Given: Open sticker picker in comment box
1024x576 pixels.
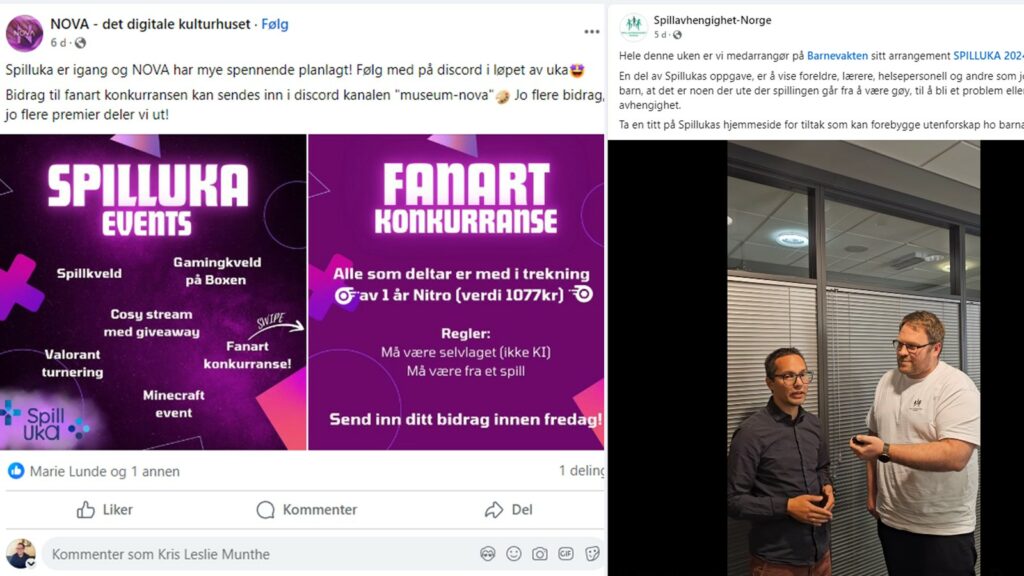Looking at the screenshot, I should pyautogui.click(x=592, y=554).
